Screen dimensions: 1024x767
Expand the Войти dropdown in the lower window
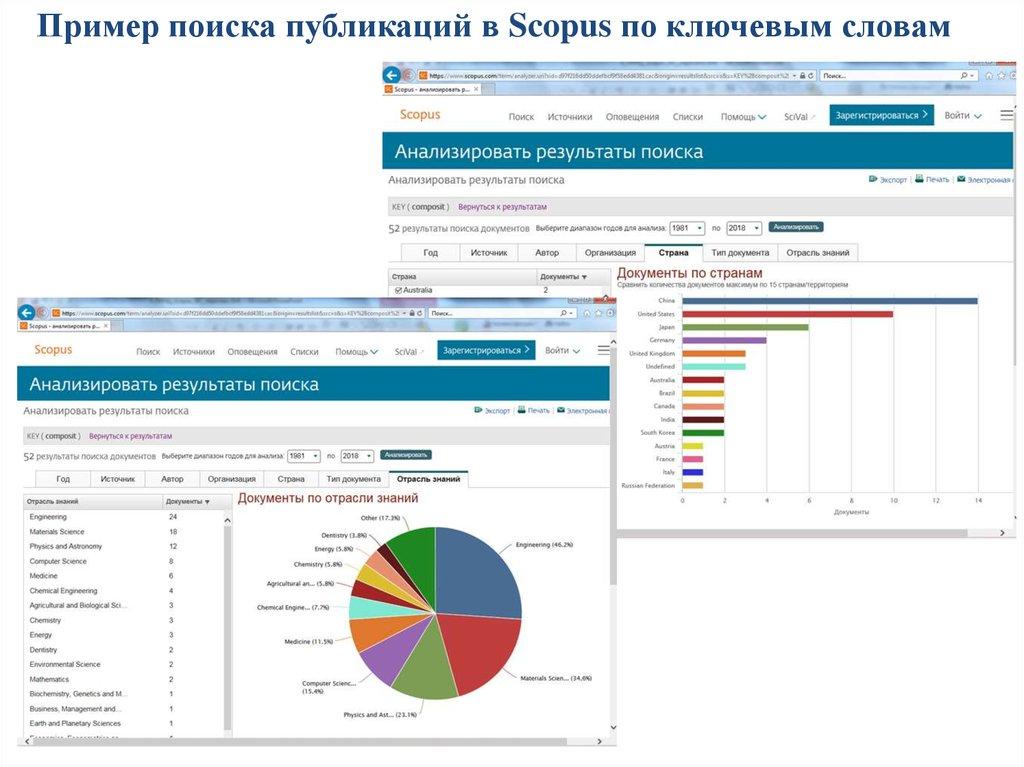point(563,350)
